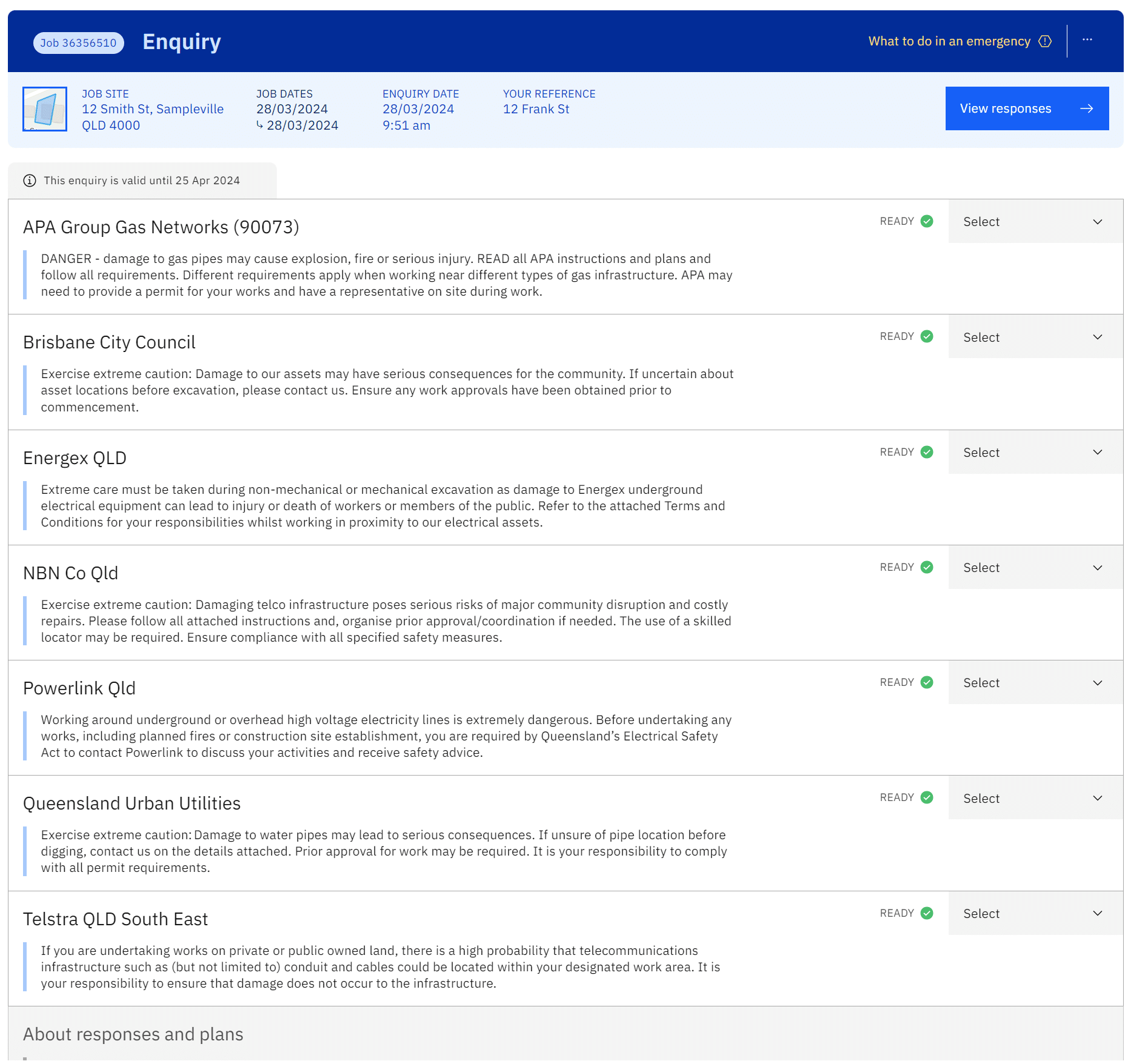The width and height of the screenshot is (1131, 1064).
Task: Click the APA Group Gas Networks heading
Action: pos(161,227)
